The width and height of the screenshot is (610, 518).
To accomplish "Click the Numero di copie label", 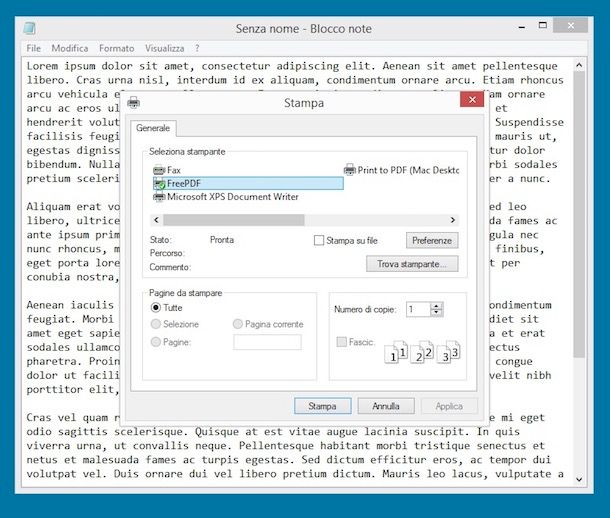I will coord(365,310).
